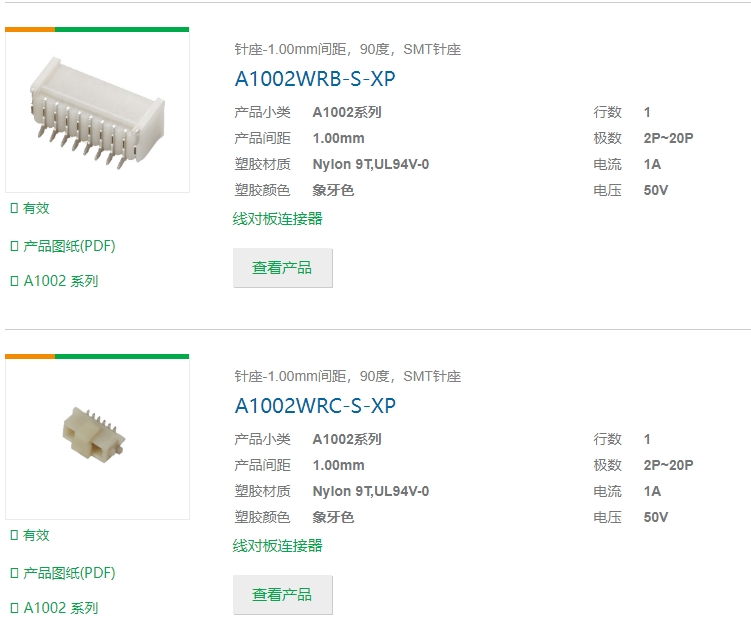
Task: Open the A1002WRB-S-XP product title link
Action: (x=315, y=79)
